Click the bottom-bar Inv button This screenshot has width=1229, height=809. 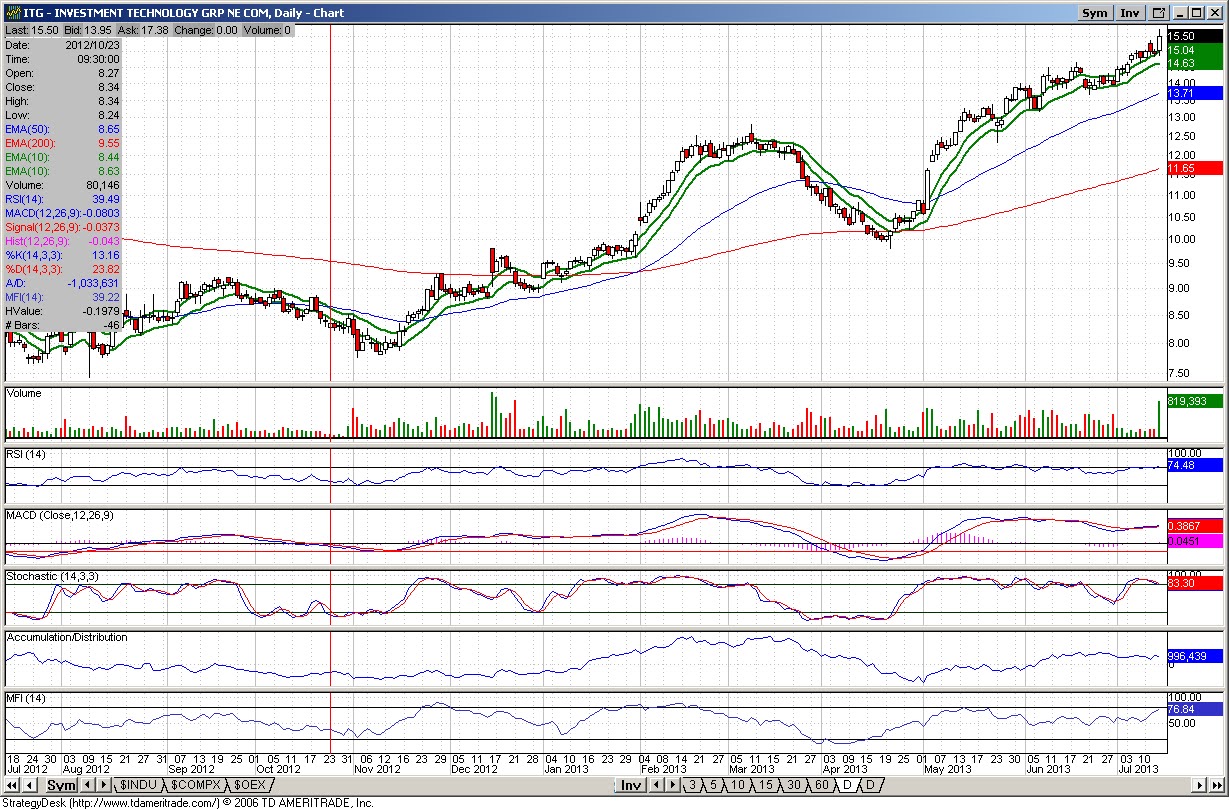(x=631, y=786)
